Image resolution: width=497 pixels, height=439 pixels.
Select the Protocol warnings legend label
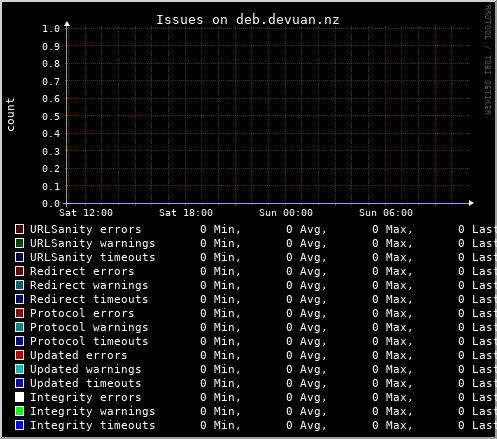pos(89,327)
